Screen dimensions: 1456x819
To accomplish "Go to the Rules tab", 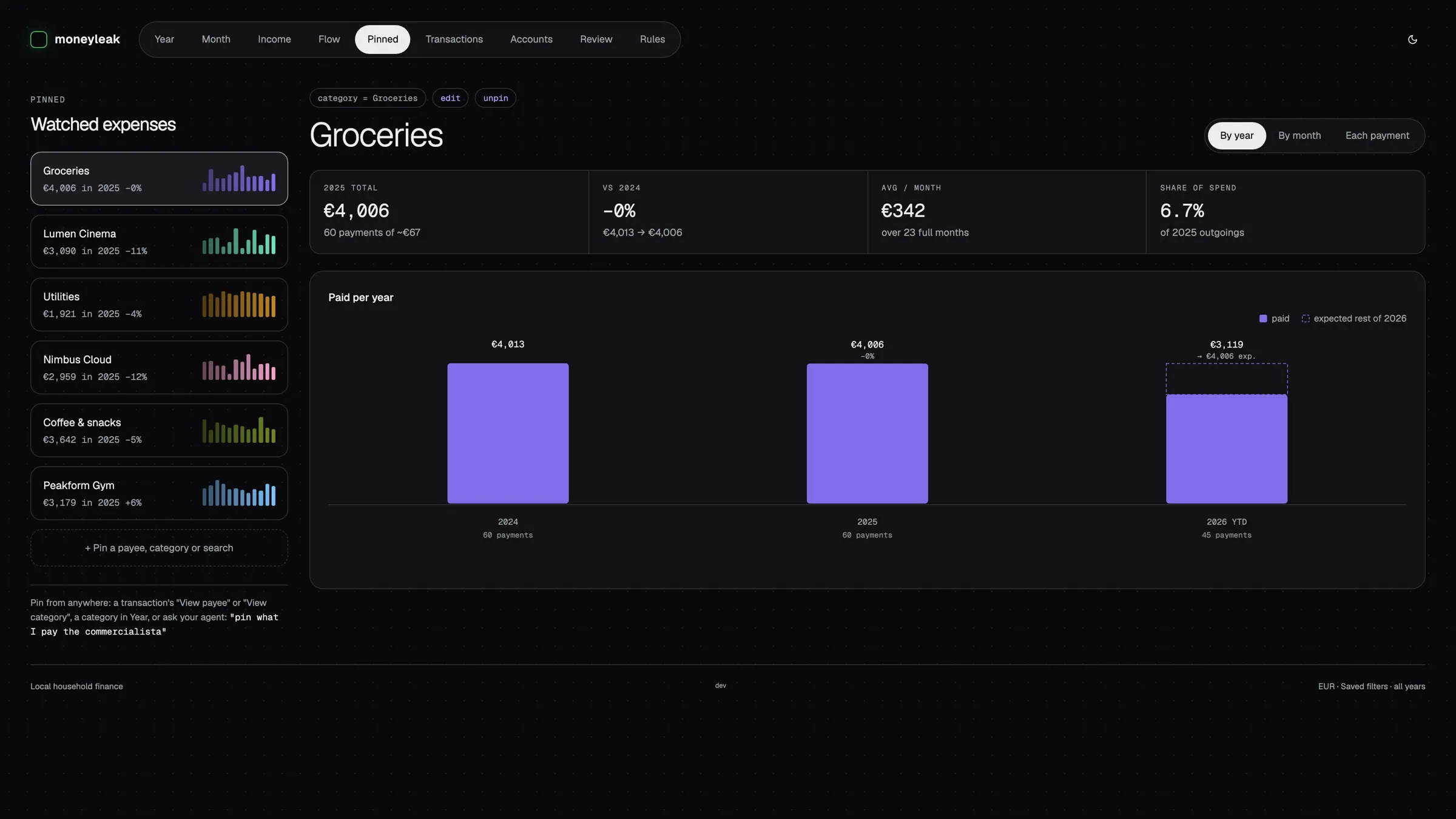I will [x=652, y=39].
